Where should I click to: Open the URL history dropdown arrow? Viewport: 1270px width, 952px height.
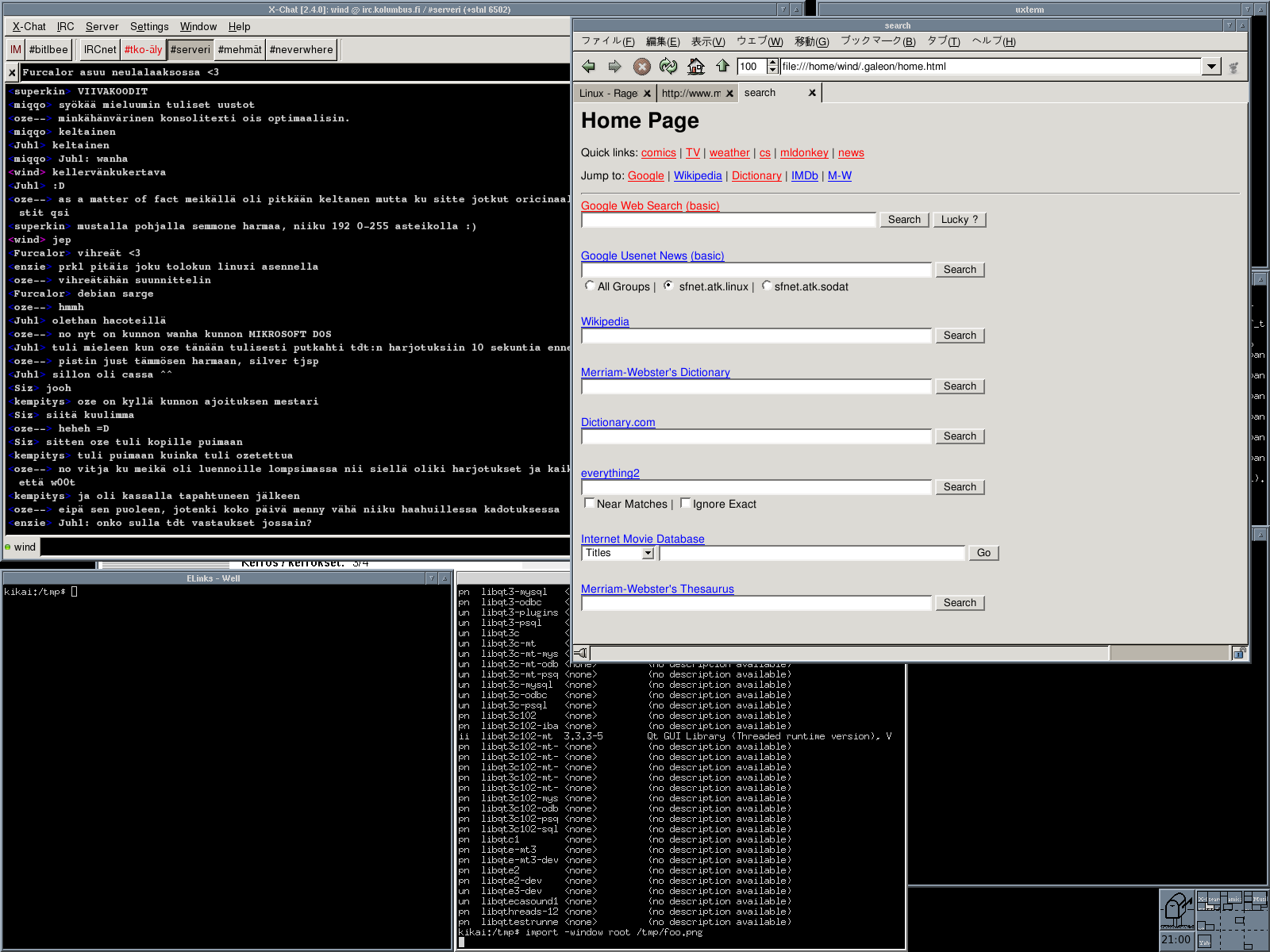coord(1211,67)
